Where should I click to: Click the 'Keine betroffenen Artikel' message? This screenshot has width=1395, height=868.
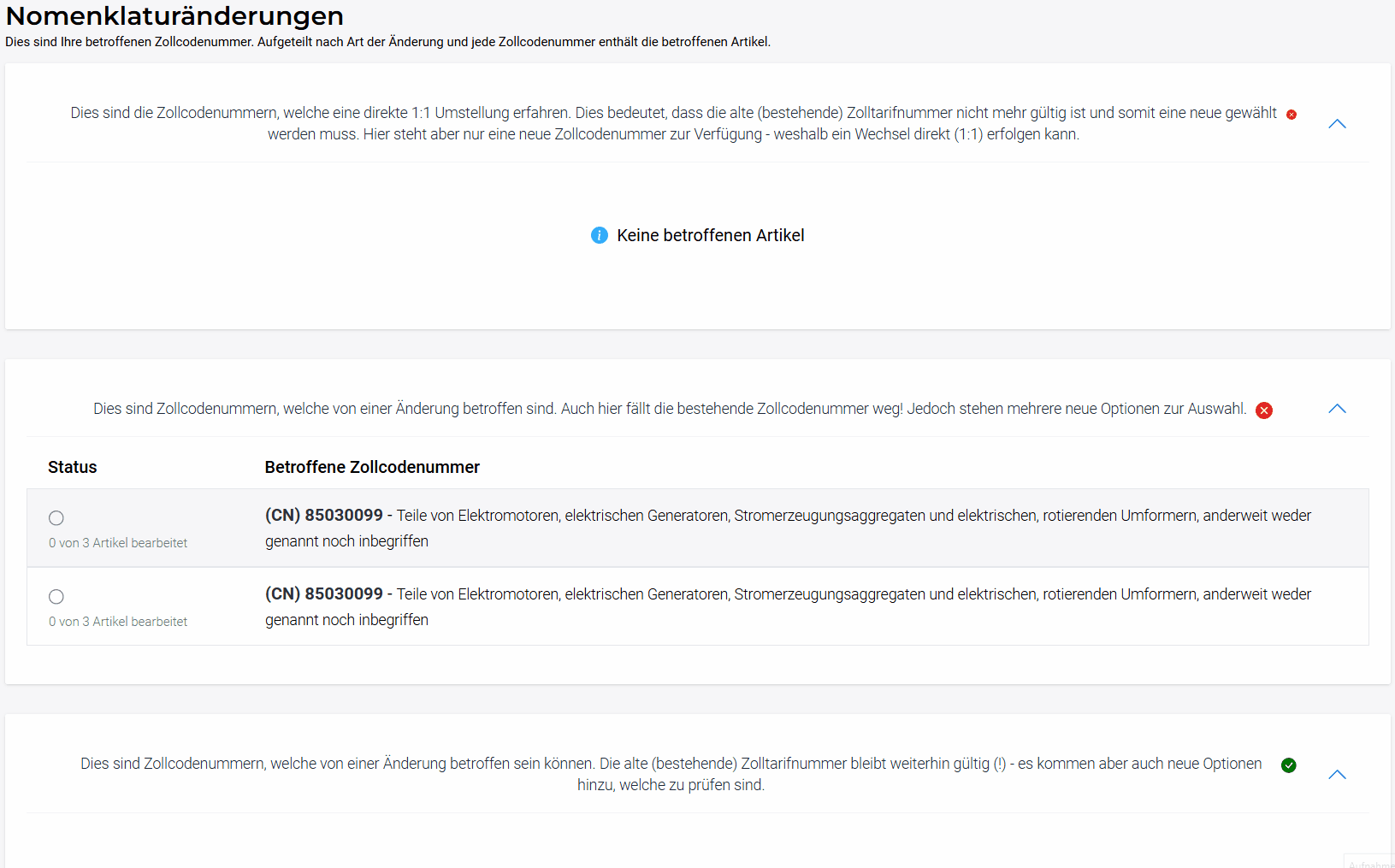711,235
